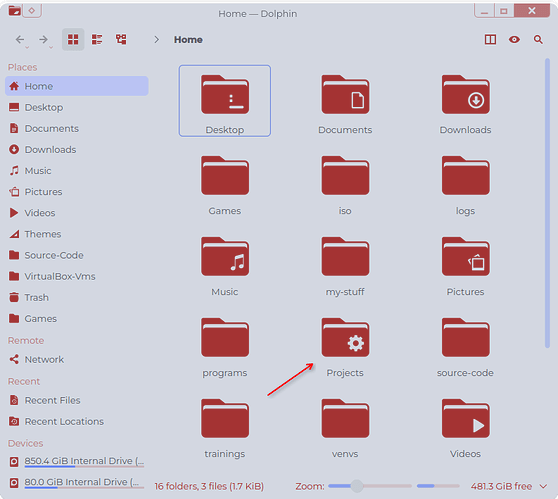Click the Home breadcrumb label
Viewport: 558px width, 499px height.
[x=188, y=40]
